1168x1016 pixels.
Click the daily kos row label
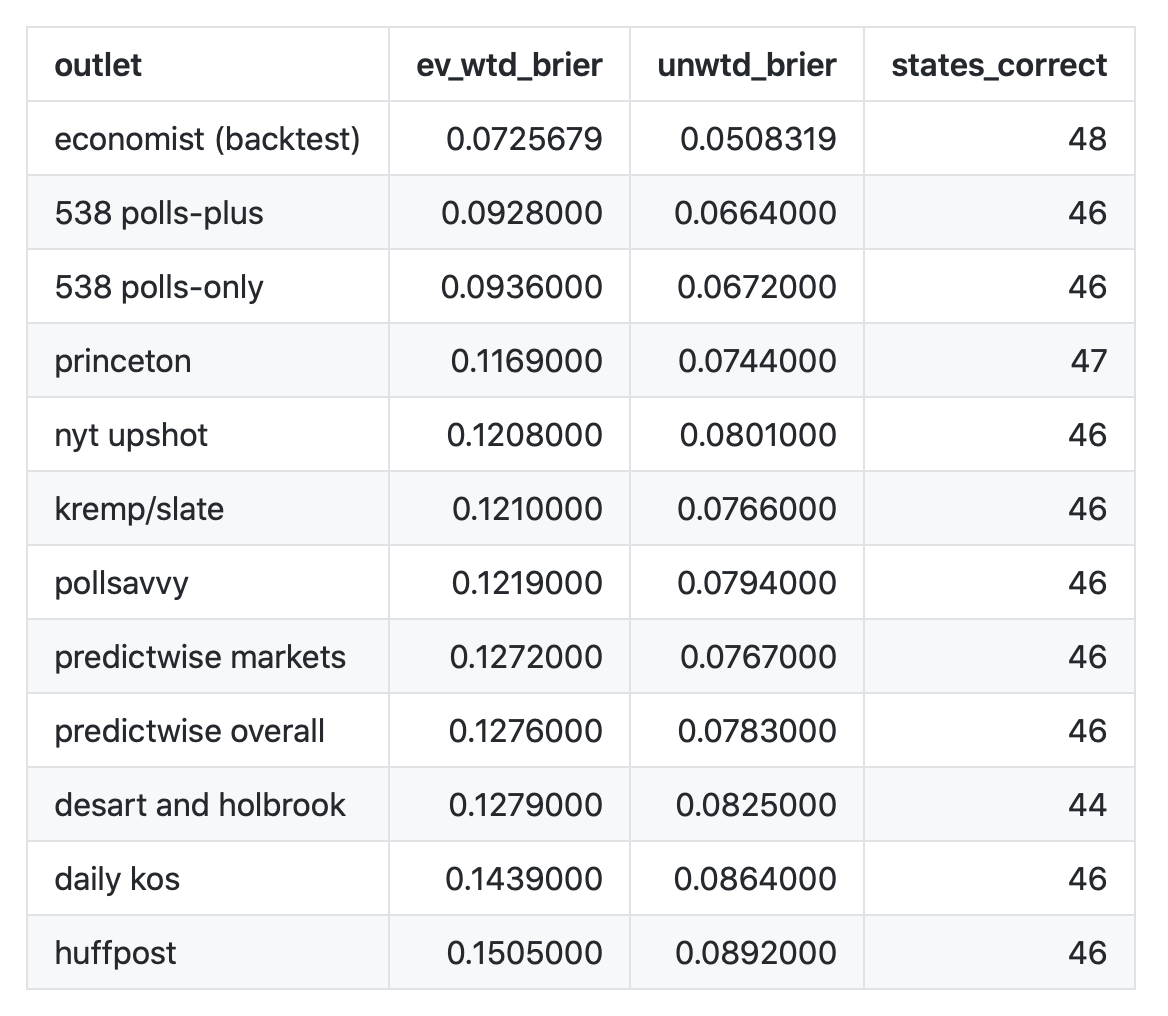coord(117,879)
